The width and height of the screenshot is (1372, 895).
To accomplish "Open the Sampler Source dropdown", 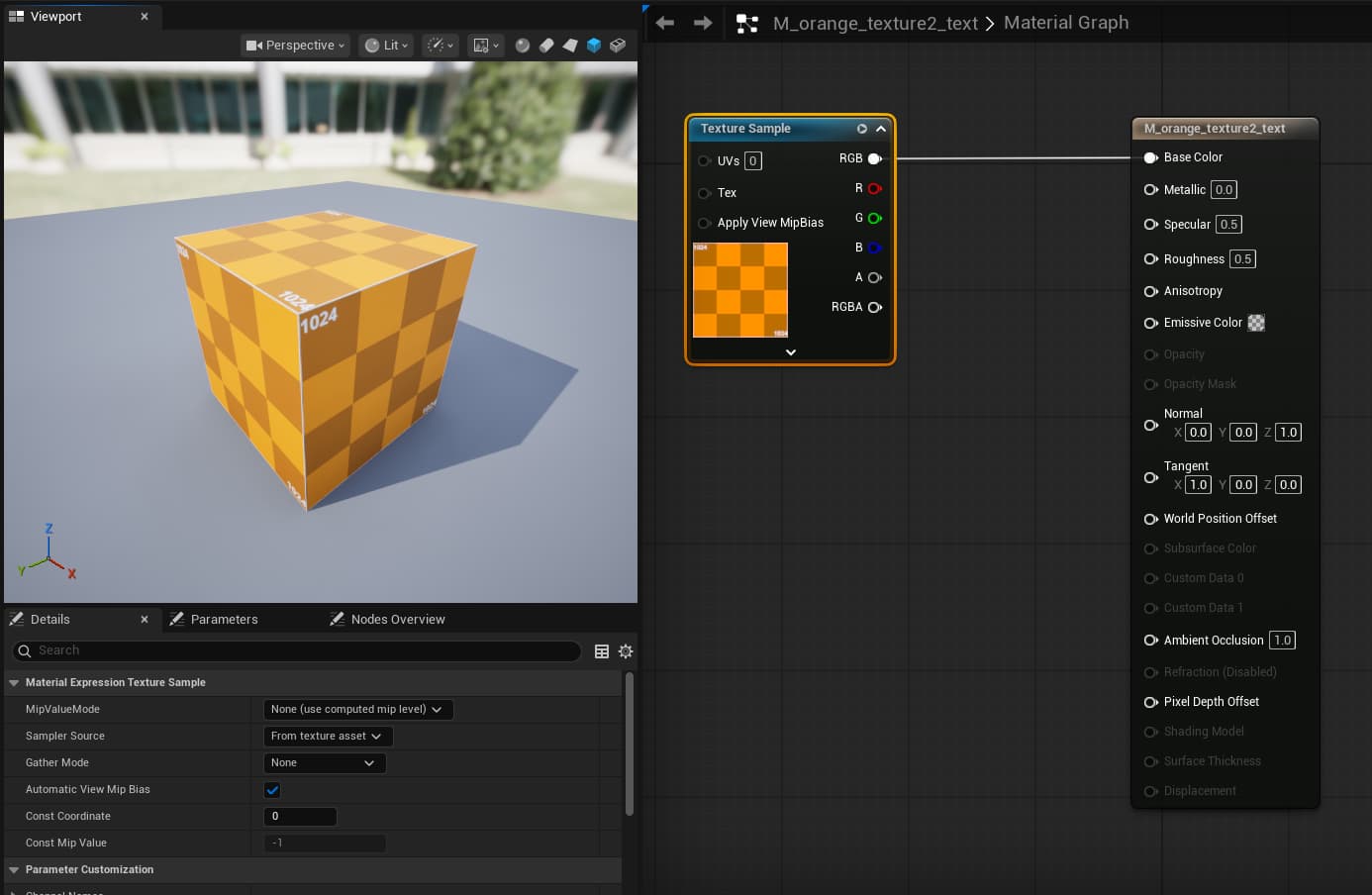I will pyautogui.click(x=328, y=737).
